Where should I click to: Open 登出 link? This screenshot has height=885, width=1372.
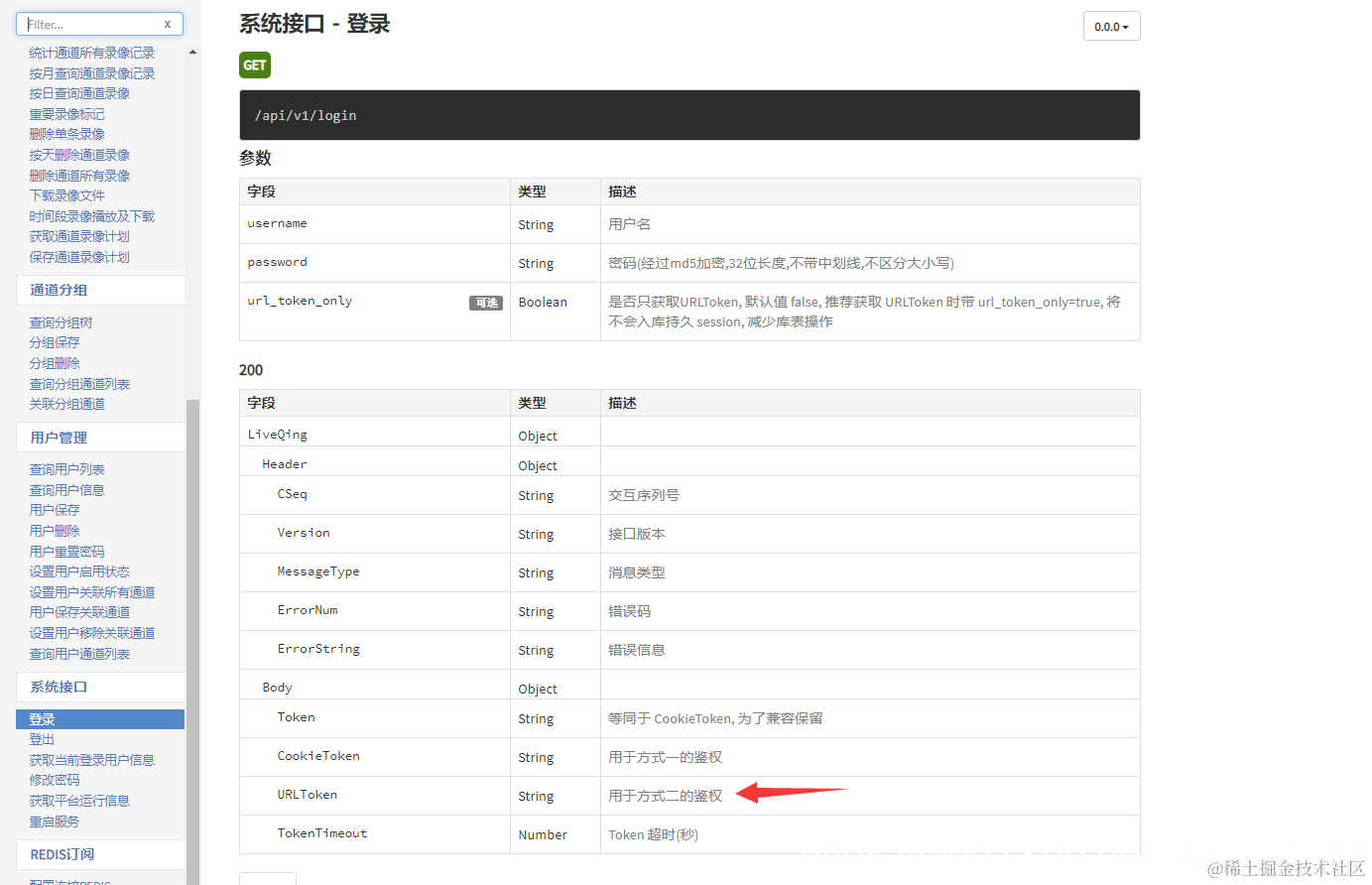(42, 739)
